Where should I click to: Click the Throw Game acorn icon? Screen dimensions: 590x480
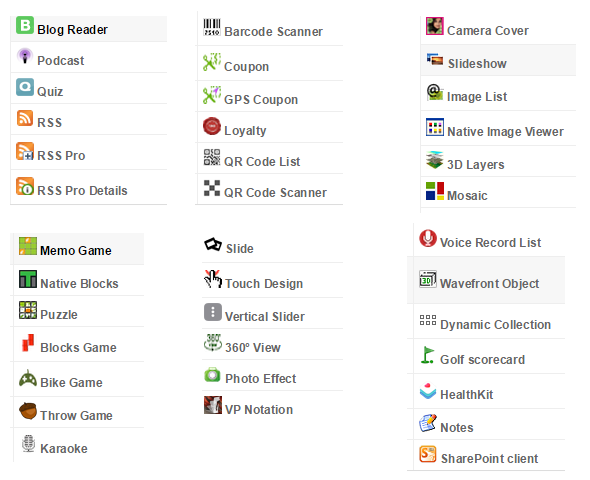tap(28, 411)
